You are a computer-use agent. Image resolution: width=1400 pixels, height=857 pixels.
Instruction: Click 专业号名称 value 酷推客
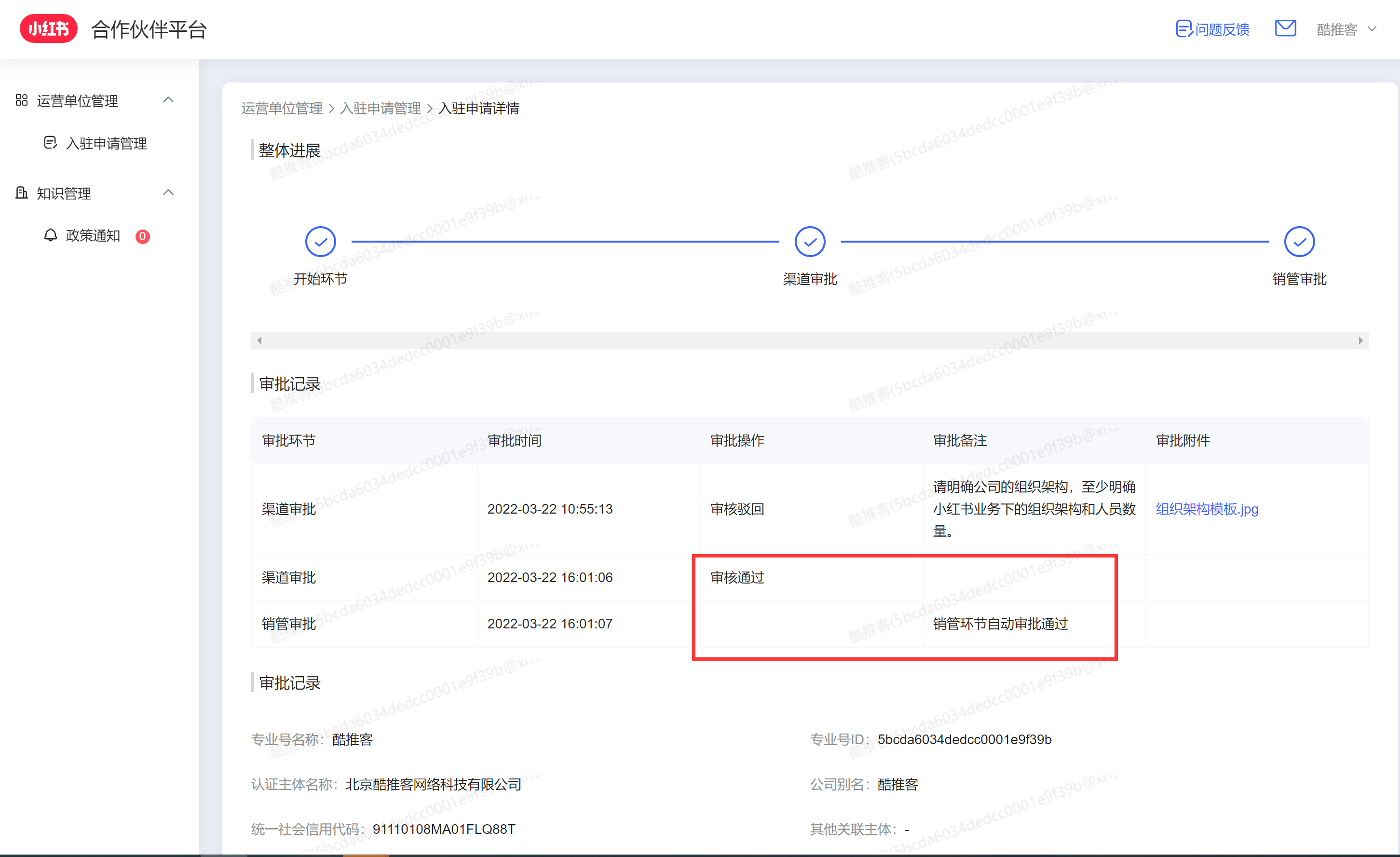coord(352,739)
